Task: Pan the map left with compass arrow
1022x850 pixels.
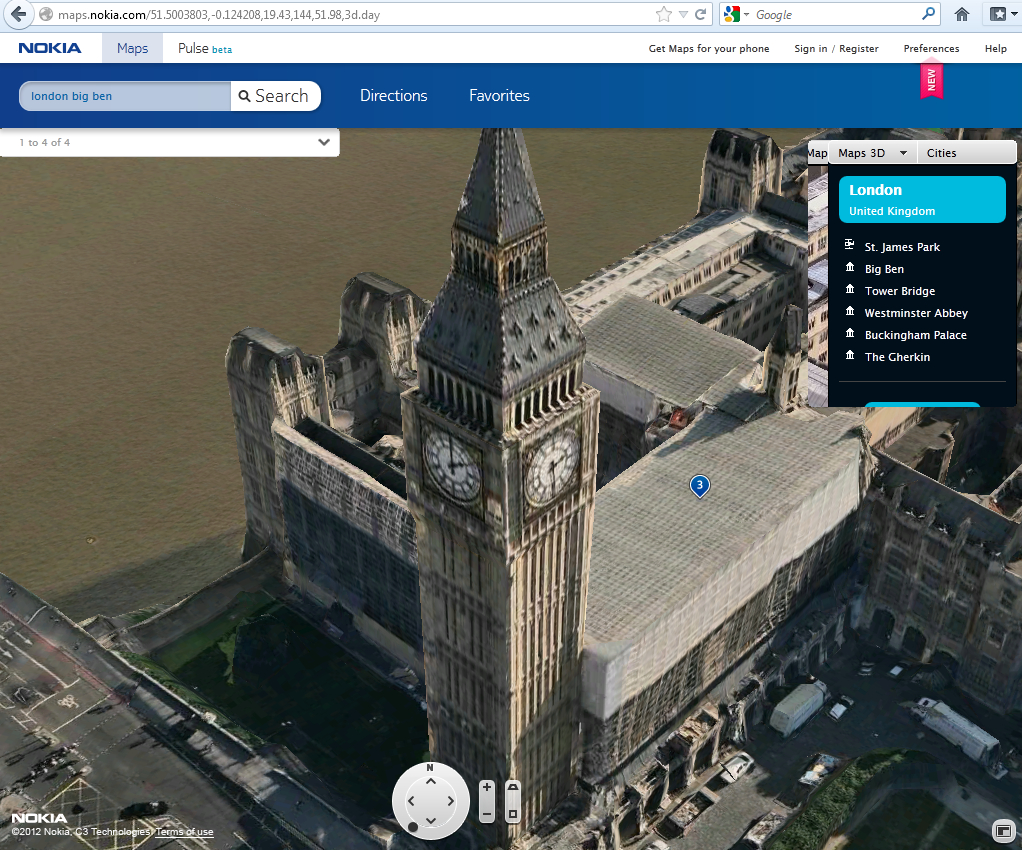Action: pos(410,801)
